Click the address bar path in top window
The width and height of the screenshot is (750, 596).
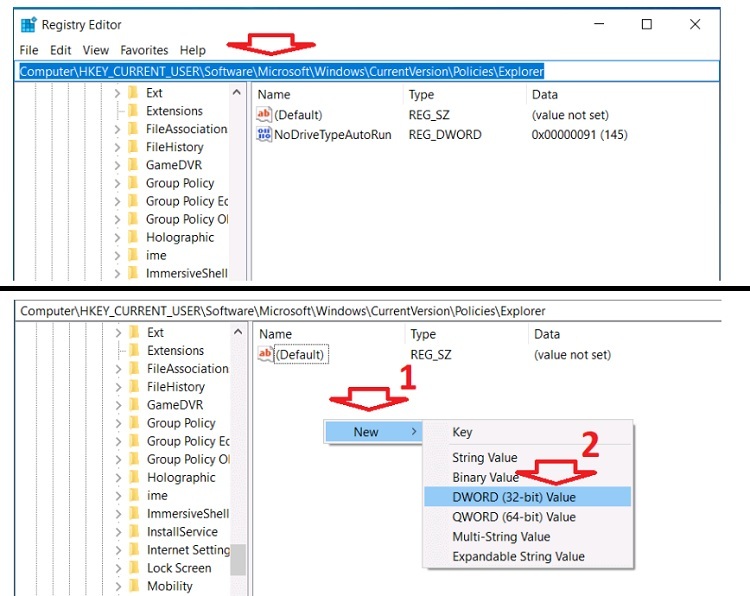click(282, 72)
